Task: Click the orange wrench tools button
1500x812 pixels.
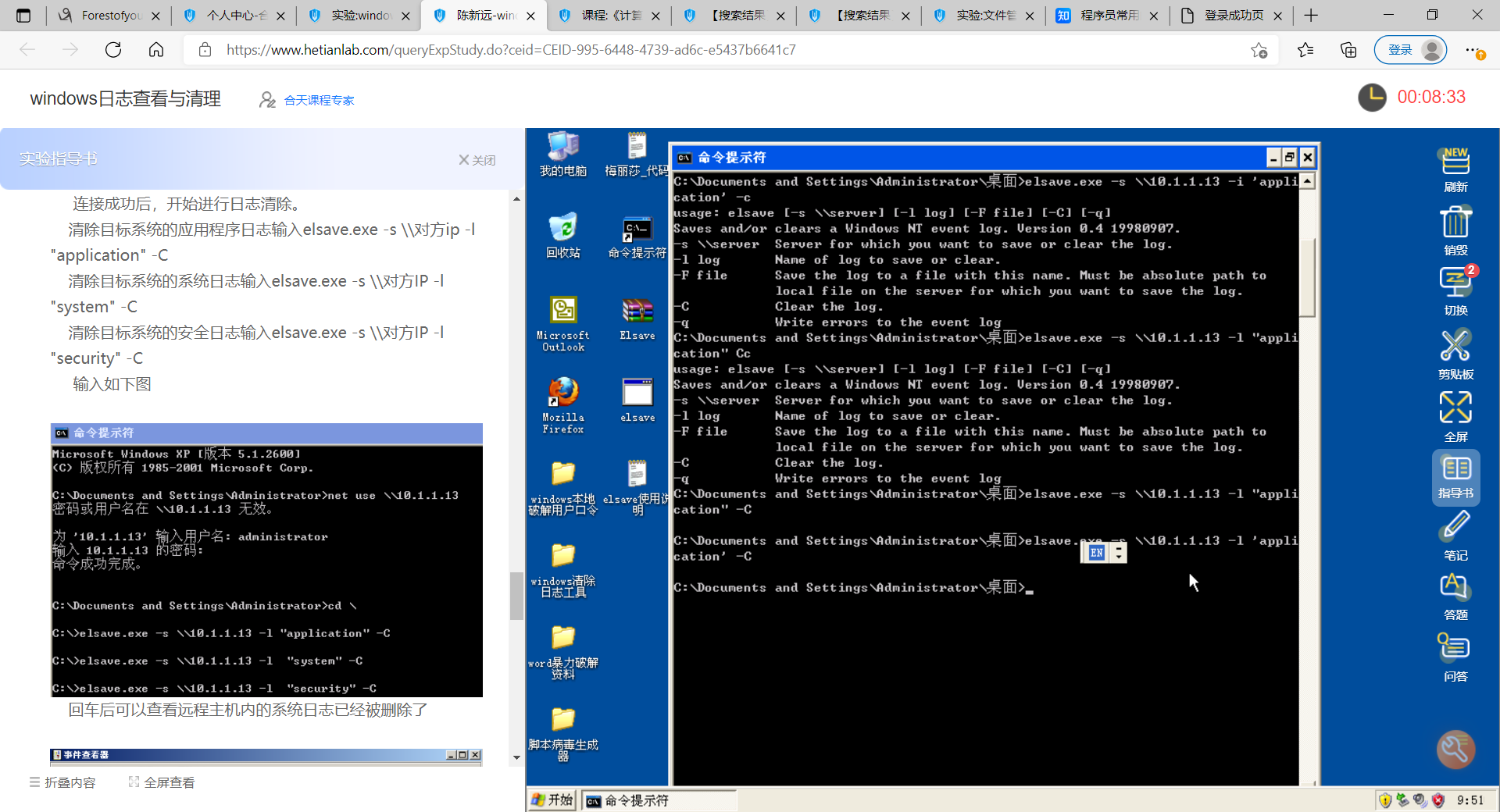Action: click(1455, 750)
